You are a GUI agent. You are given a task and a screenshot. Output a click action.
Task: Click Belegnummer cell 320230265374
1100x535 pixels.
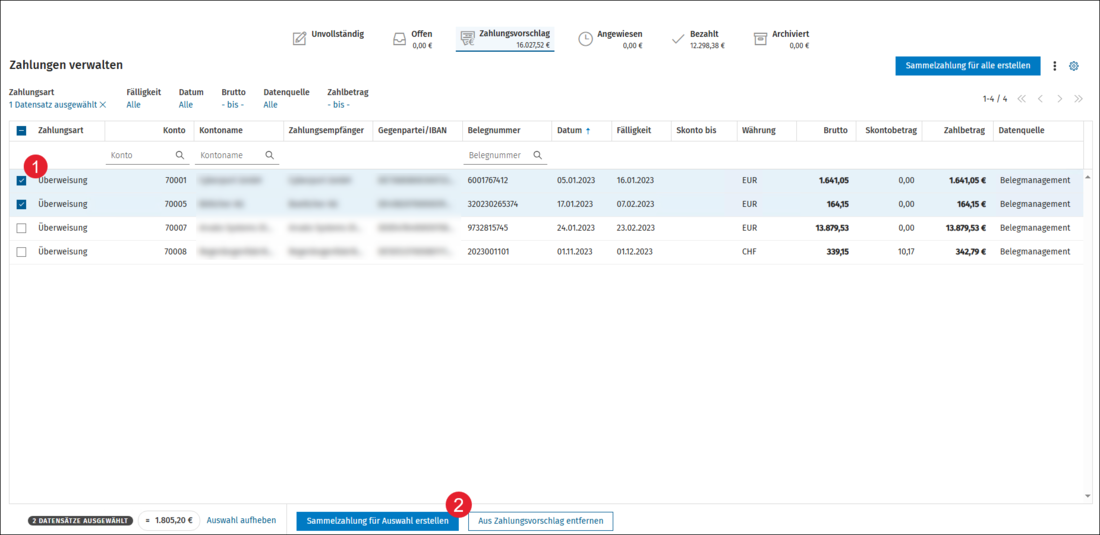click(x=492, y=204)
